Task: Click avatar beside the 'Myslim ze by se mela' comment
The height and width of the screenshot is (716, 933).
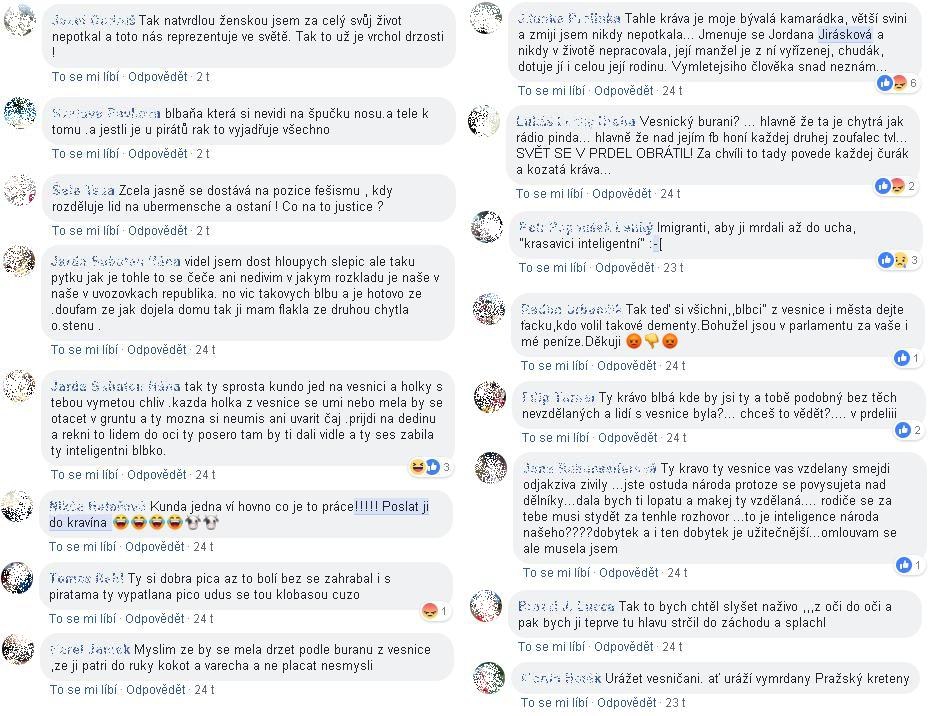Action: coord(18,649)
